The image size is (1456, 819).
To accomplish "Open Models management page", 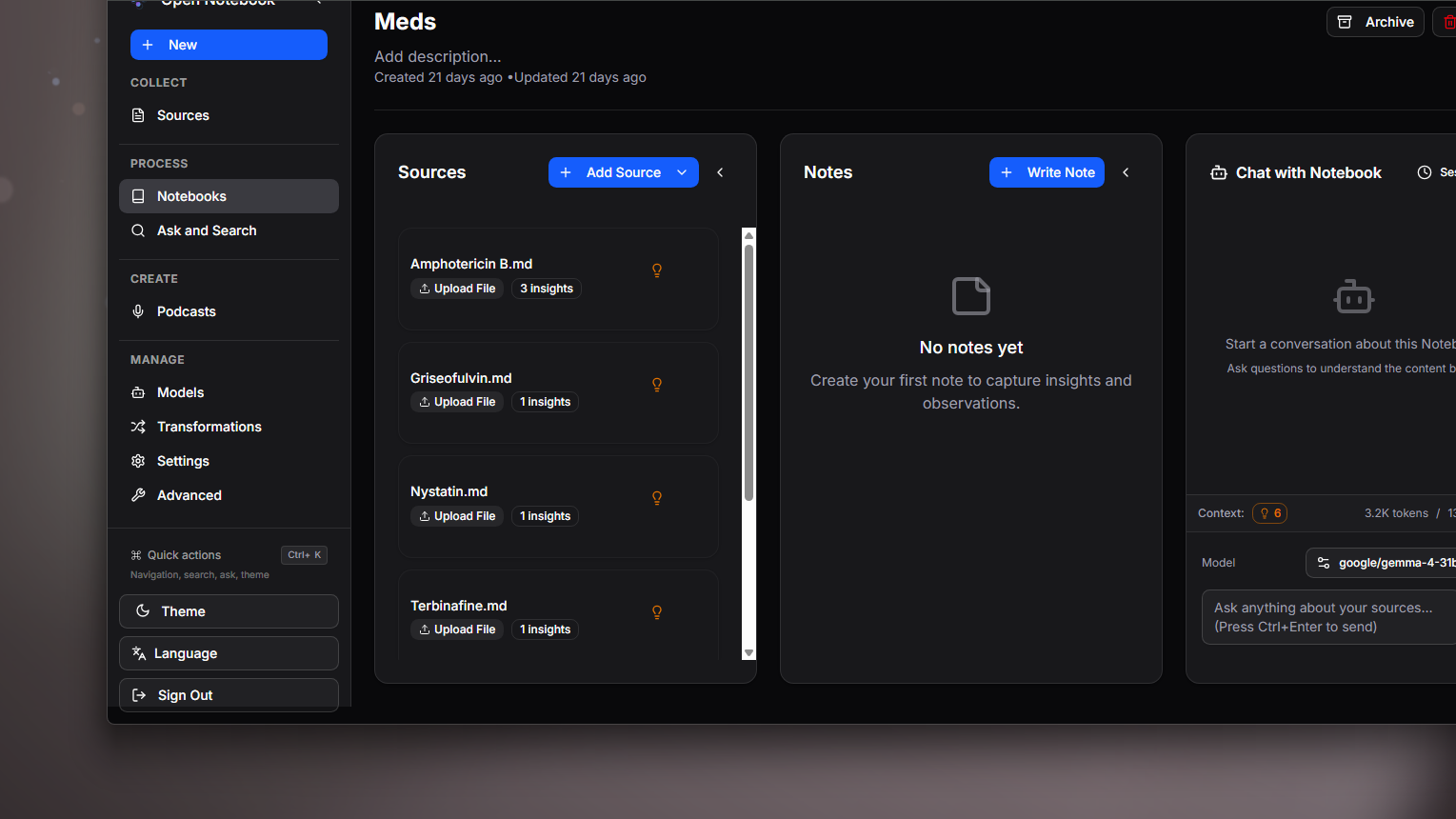I will (229, 392).
